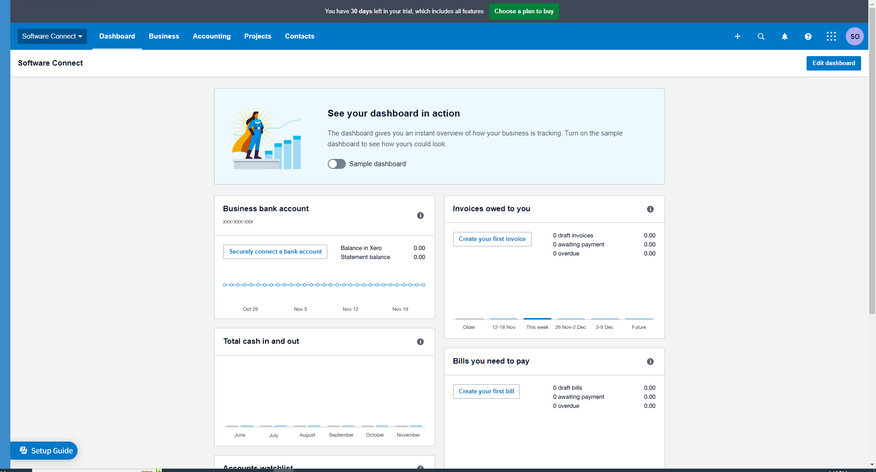This screenshot has width=876, height=472.
Task: Open the Setup Guide button
Action: 45,451
